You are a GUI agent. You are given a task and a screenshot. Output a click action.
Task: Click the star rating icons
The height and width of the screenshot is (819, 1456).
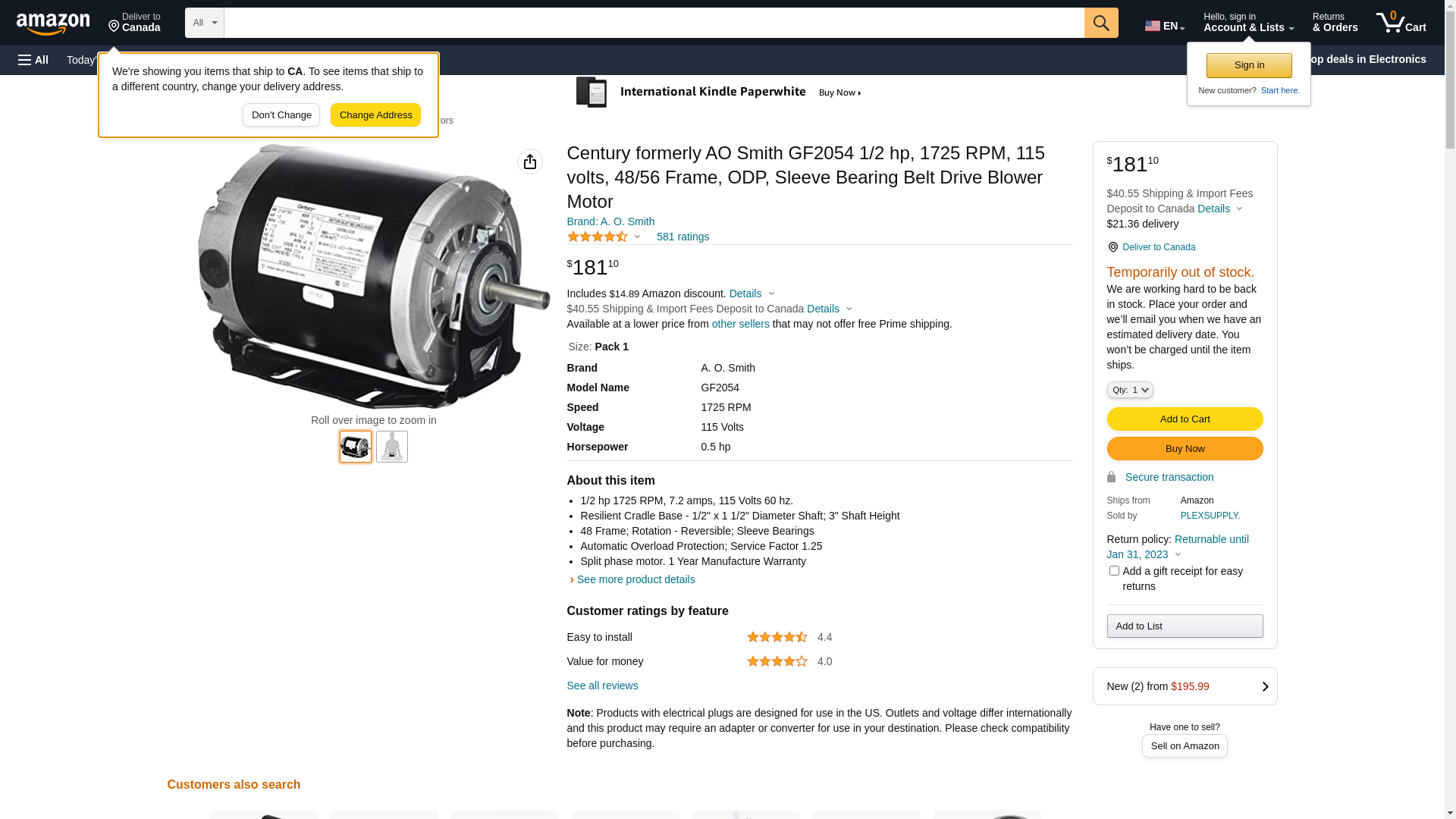(598, 237)
